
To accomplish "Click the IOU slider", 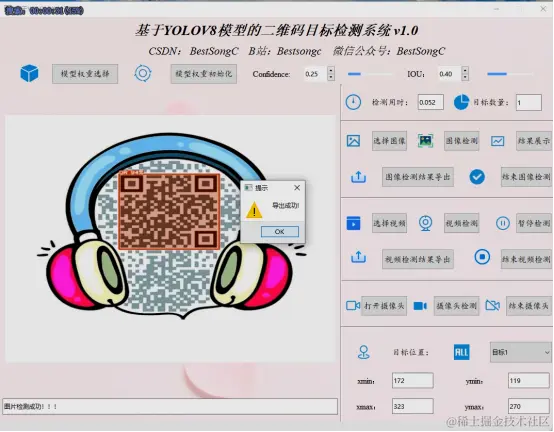I will 509,74.
